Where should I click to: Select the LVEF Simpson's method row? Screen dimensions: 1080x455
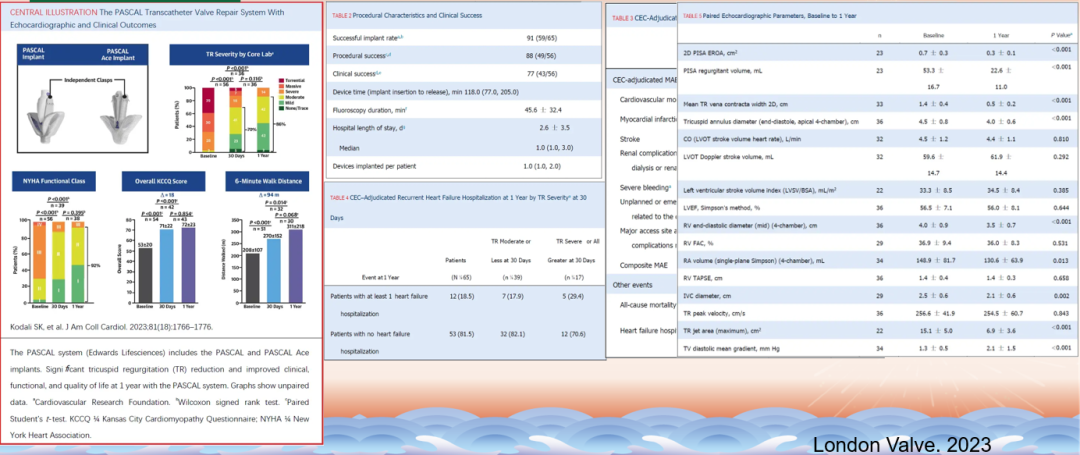tap(876, 207)
